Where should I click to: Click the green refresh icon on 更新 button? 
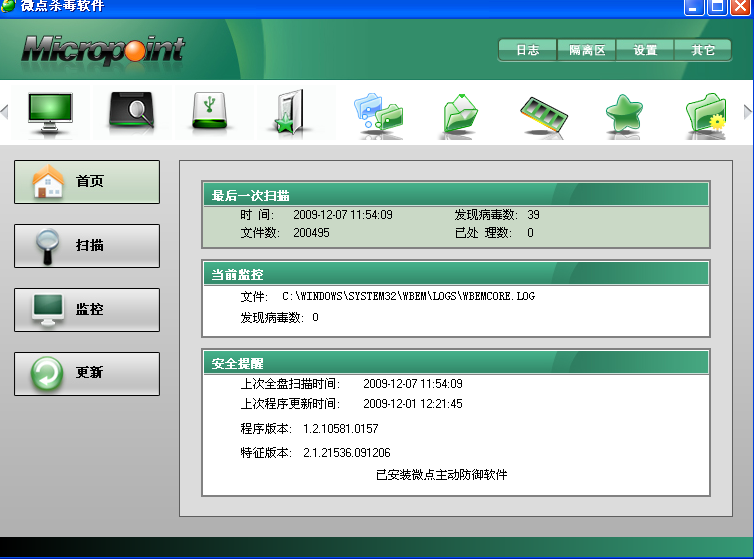tap(47, 373)
